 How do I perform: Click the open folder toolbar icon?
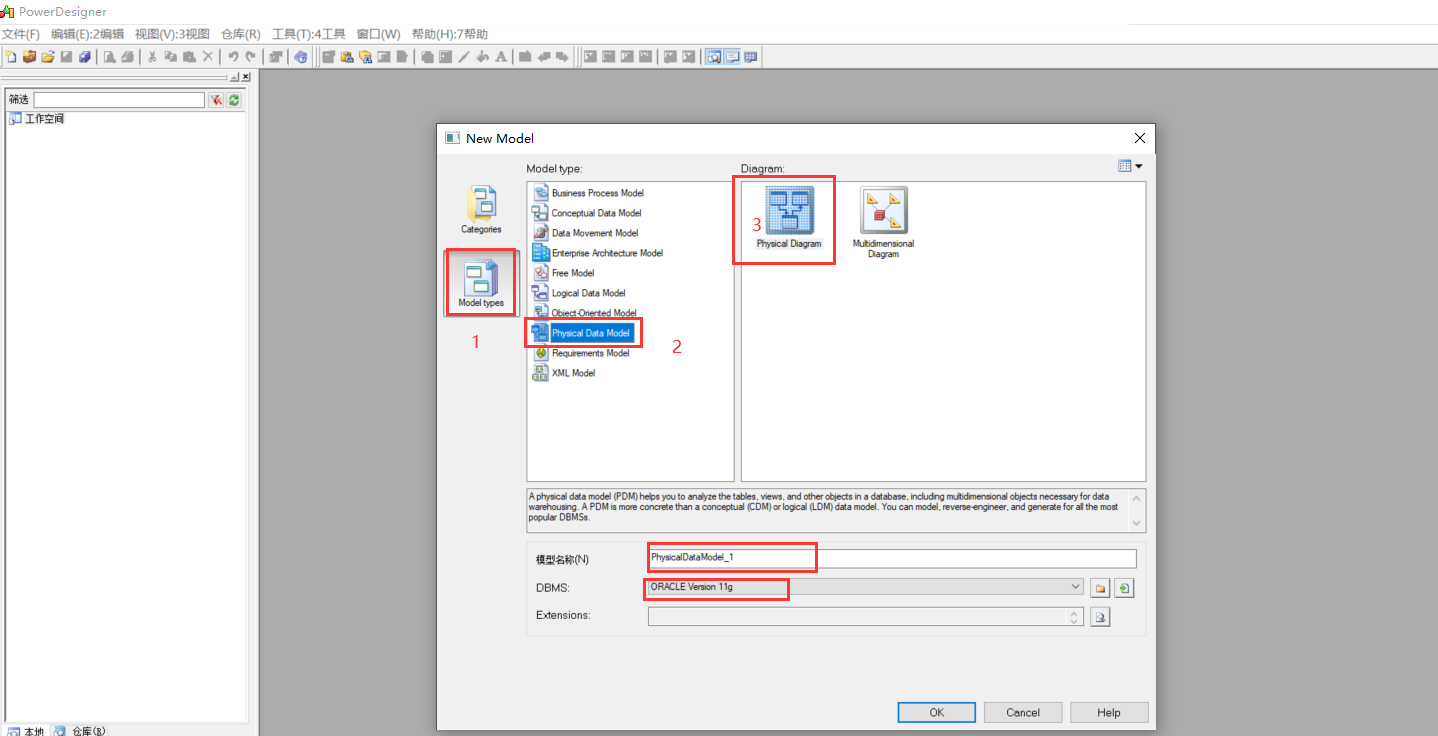coord(47,57)
